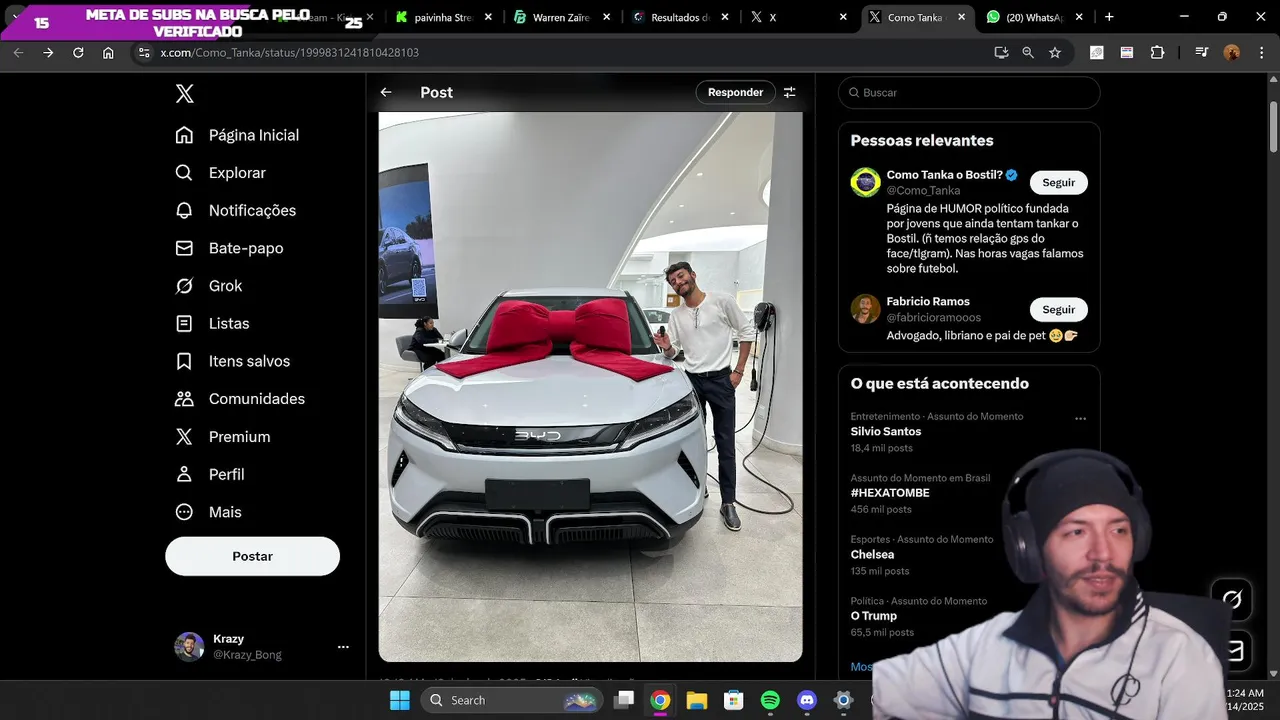Click the zoom magnifier icon in address bar
Screen dimensions: 1280x720
click(x=1028, y=52)
